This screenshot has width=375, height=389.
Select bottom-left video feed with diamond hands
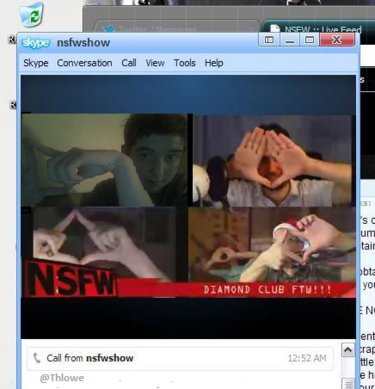(x=105, y=243)
